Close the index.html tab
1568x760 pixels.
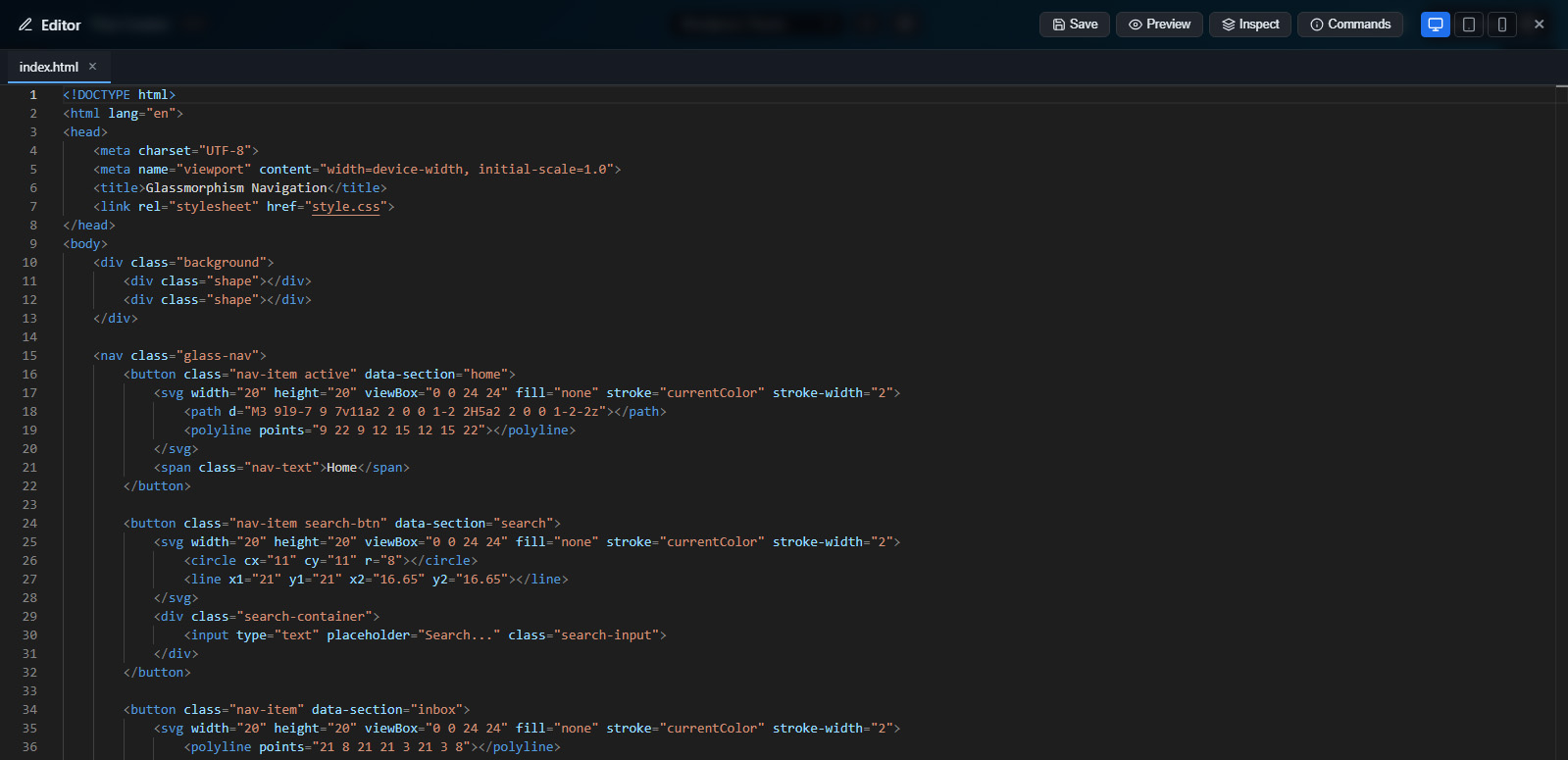tap(93, 67)
